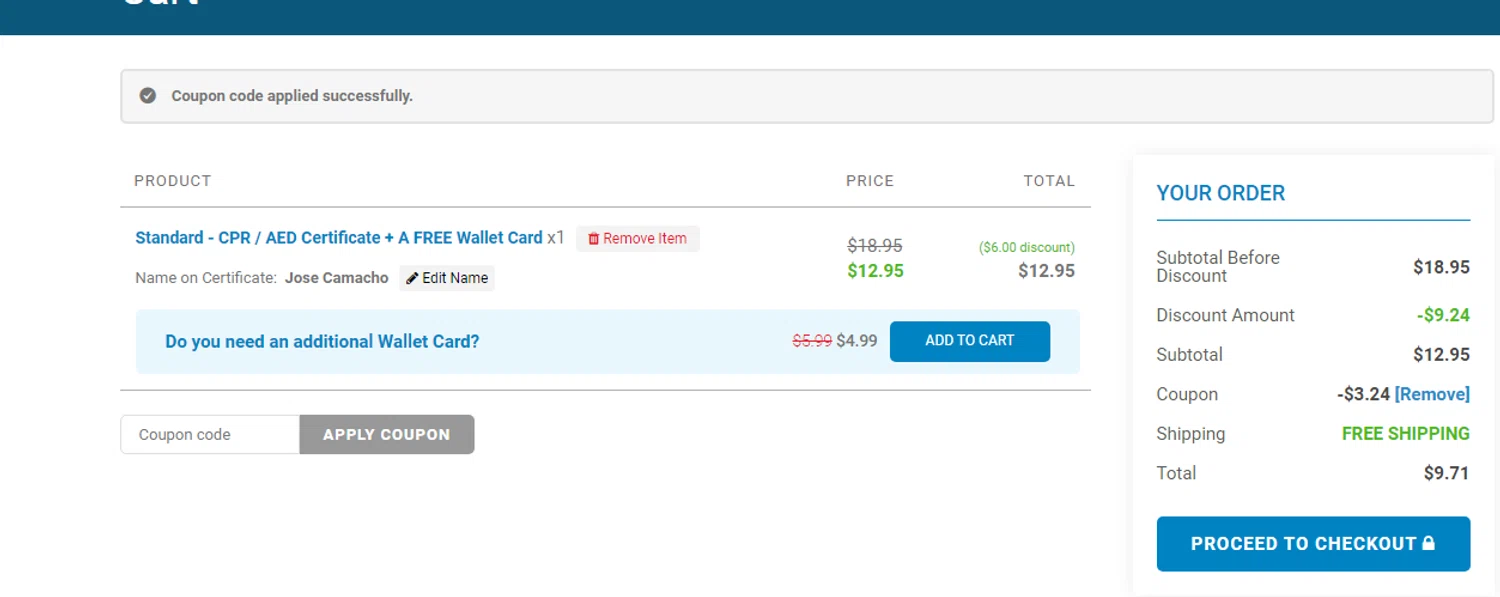
Task: Click the coupon success checkmark icon
Action: coord(148,96)
